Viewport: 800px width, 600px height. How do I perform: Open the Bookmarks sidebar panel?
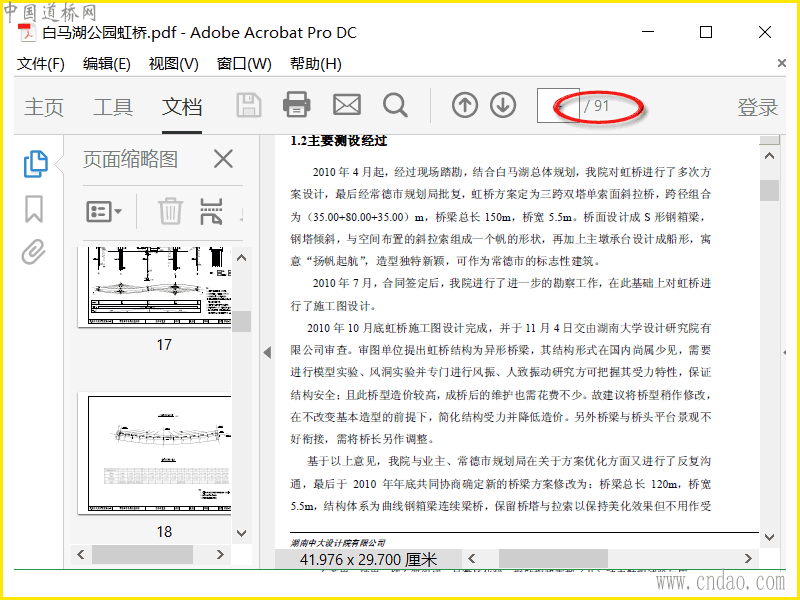pyautogui.click(x=34, y=209)
